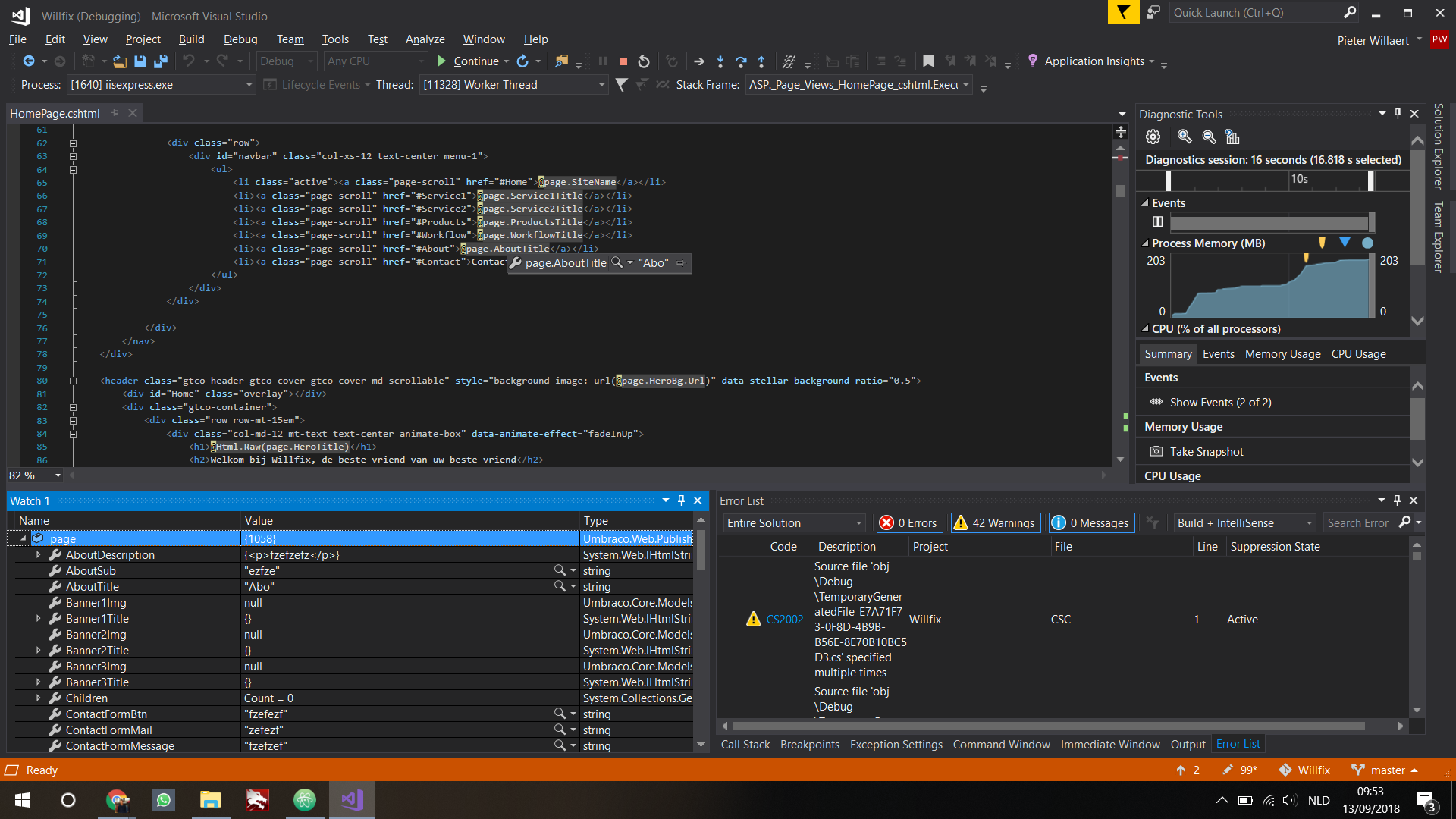Click the thread filter funnel icon

(x=622, y=85)
